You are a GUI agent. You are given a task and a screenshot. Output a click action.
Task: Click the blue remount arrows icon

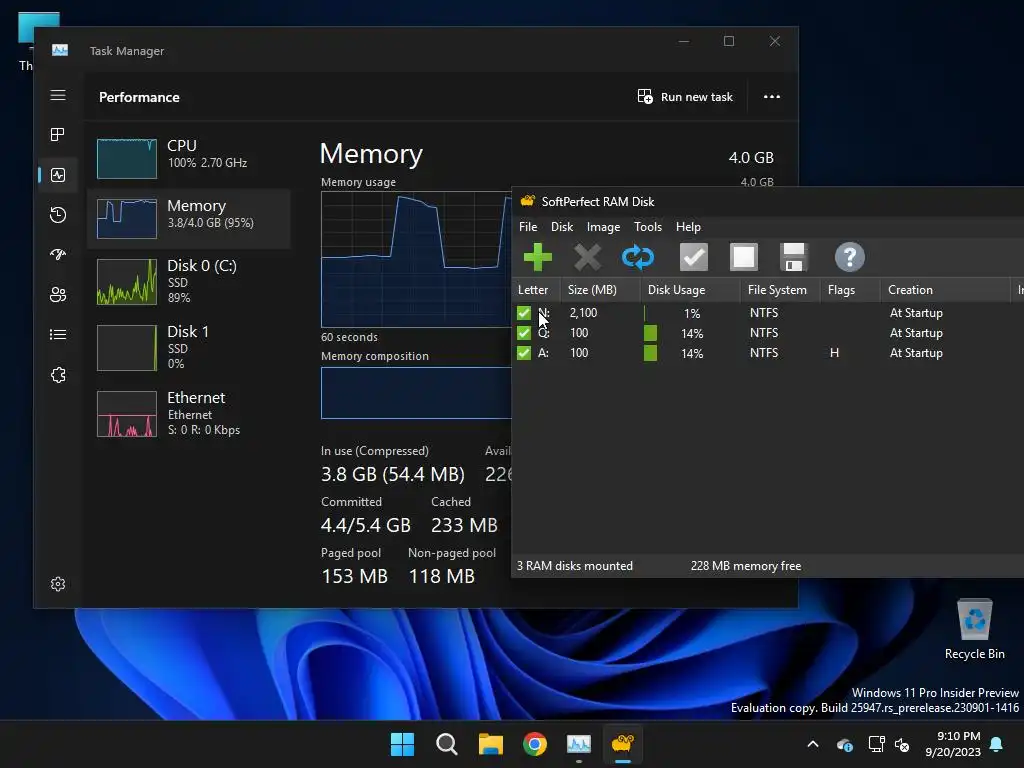638,257
